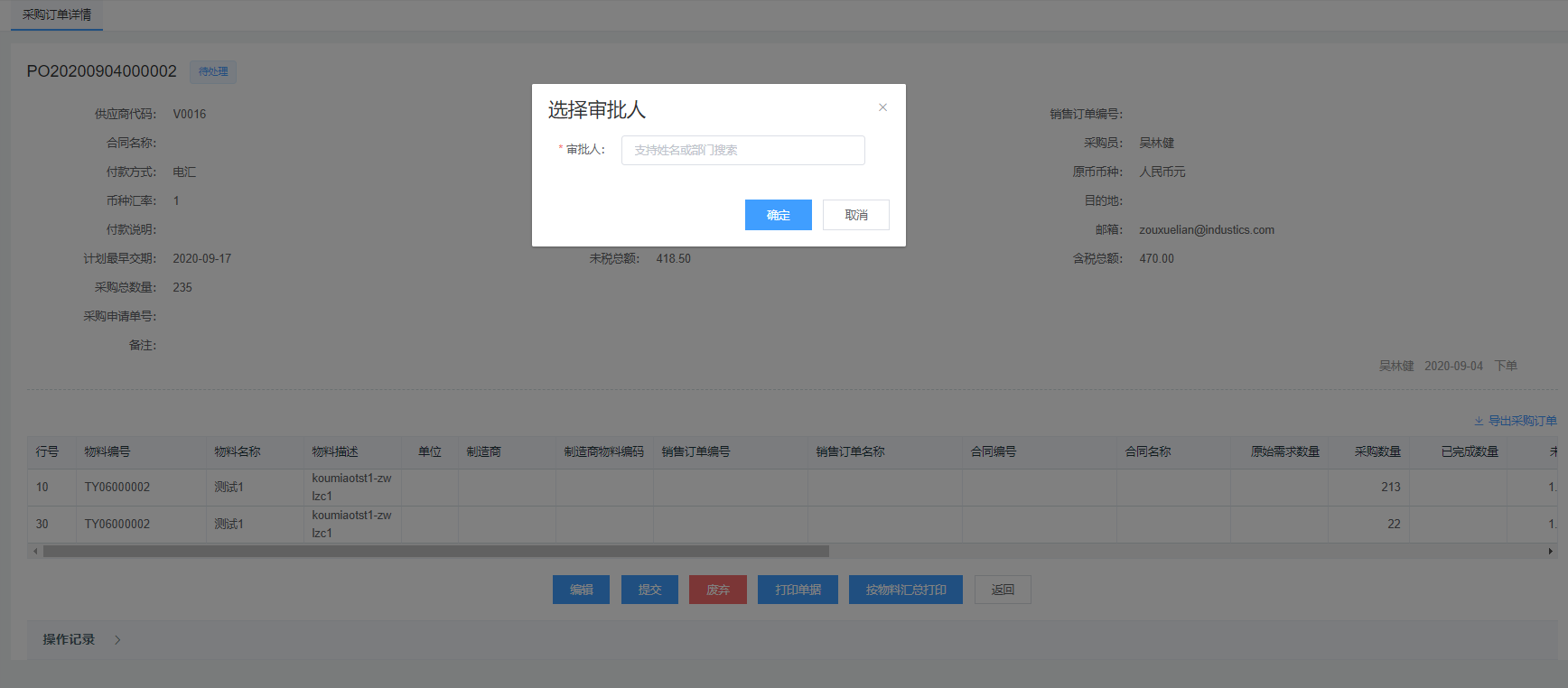This screenshot has height=688, width=1568.
Task: Print the document via 打印单据
Action: [x=798, y=590]
